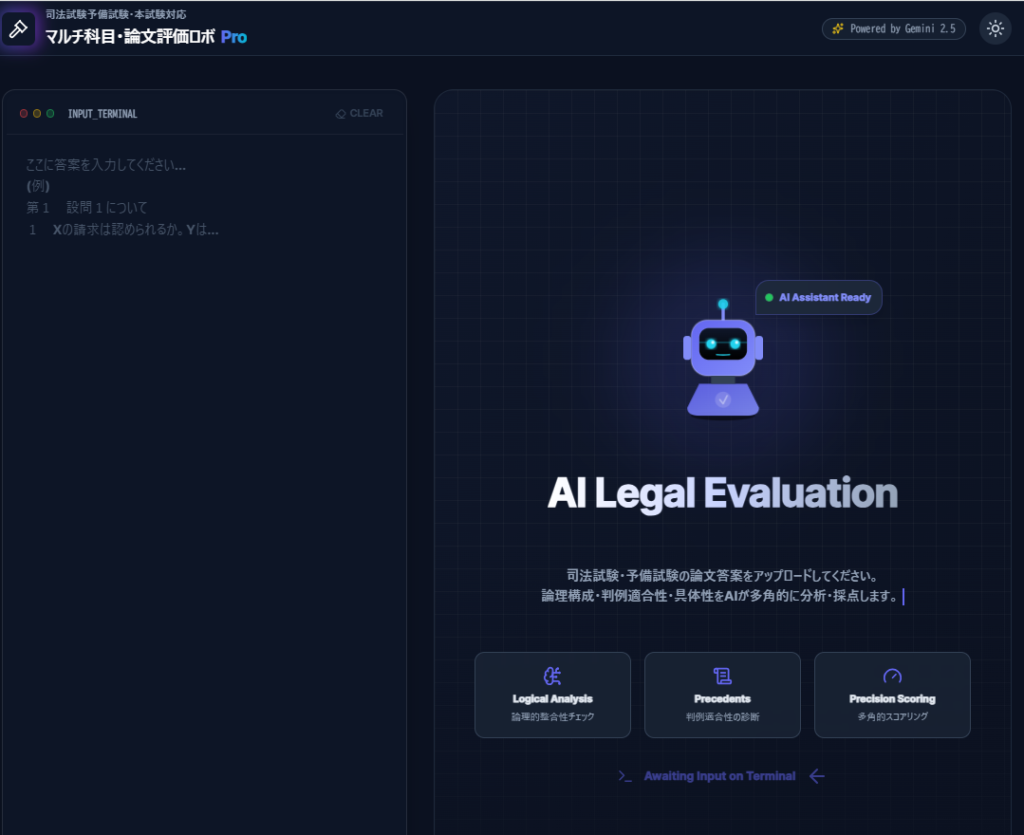Click the INPUT_TERMINAL panel label
Image resolution: width=1024 pixels, height=835 pixels.
pyautogui.click(x=102, y=114)
